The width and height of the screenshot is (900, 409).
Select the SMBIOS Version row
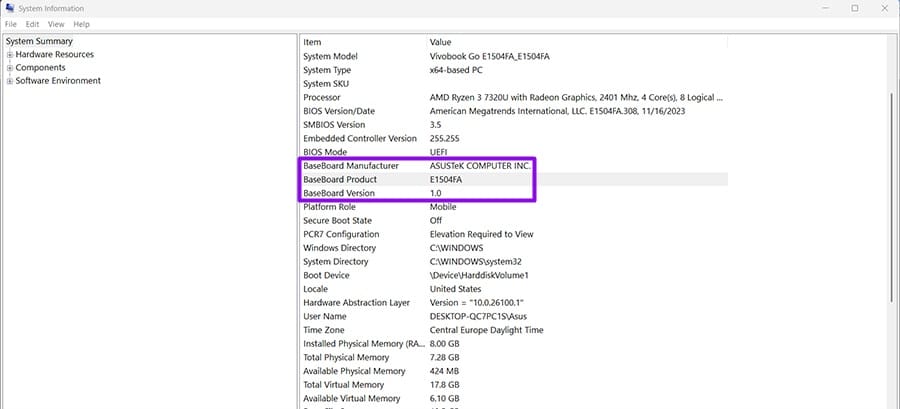point(514,124)
